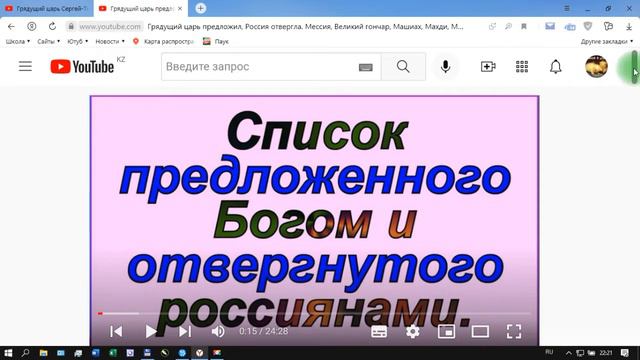This screenshot has width=640, height=360.
Task: Mute the video with the speaker icon
Action: click(218, 331)
